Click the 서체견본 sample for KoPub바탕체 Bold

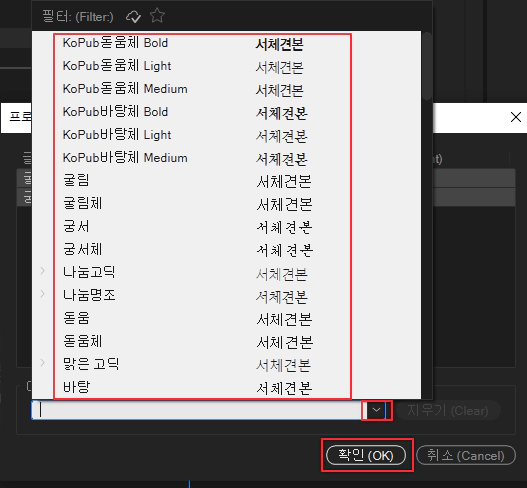[282, 113]
